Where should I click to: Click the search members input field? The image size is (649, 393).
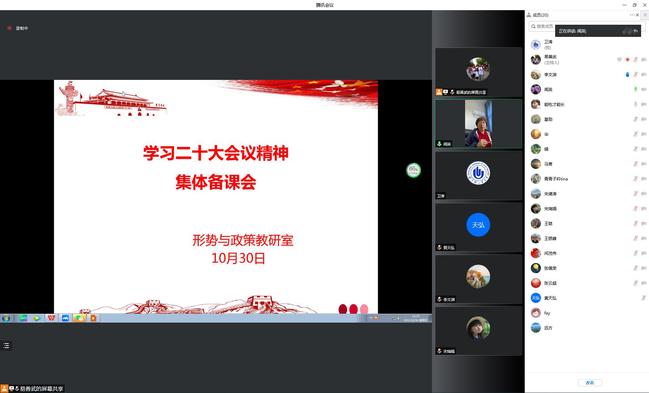(x=542, y=27)
